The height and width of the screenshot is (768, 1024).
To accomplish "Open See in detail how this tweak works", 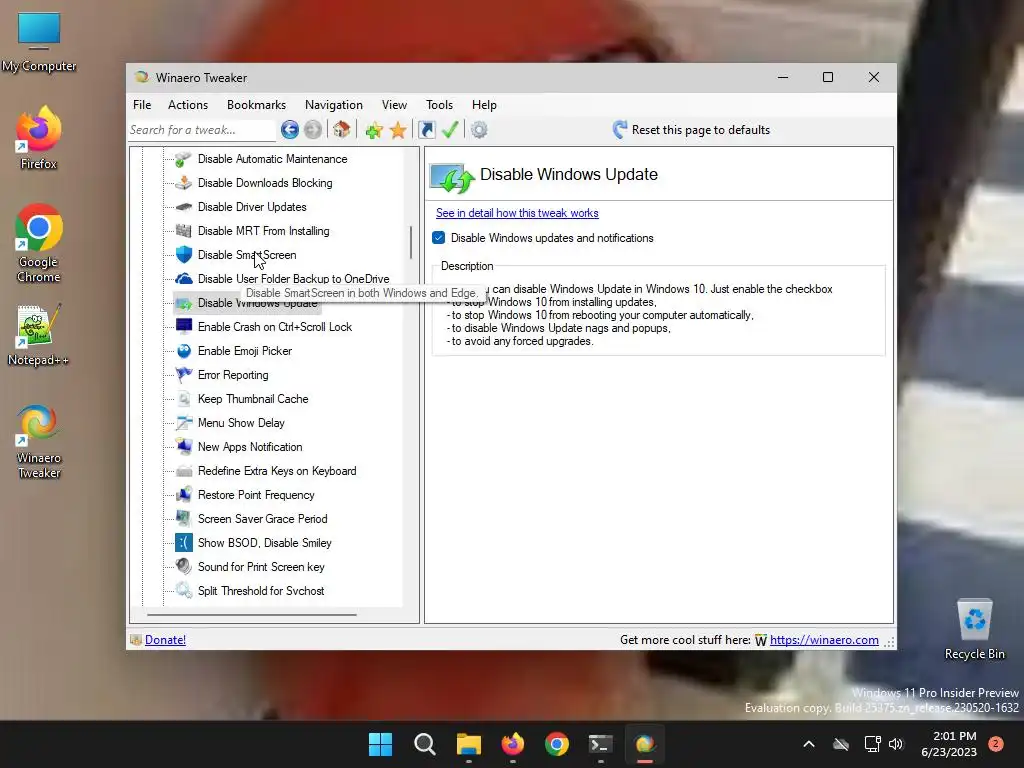I will click(x=517, y=213).
